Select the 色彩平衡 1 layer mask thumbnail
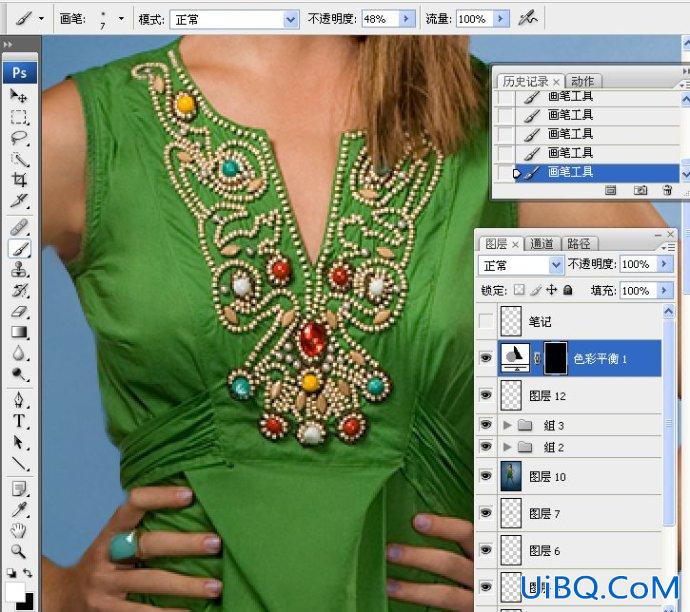 tap(555, 358)
